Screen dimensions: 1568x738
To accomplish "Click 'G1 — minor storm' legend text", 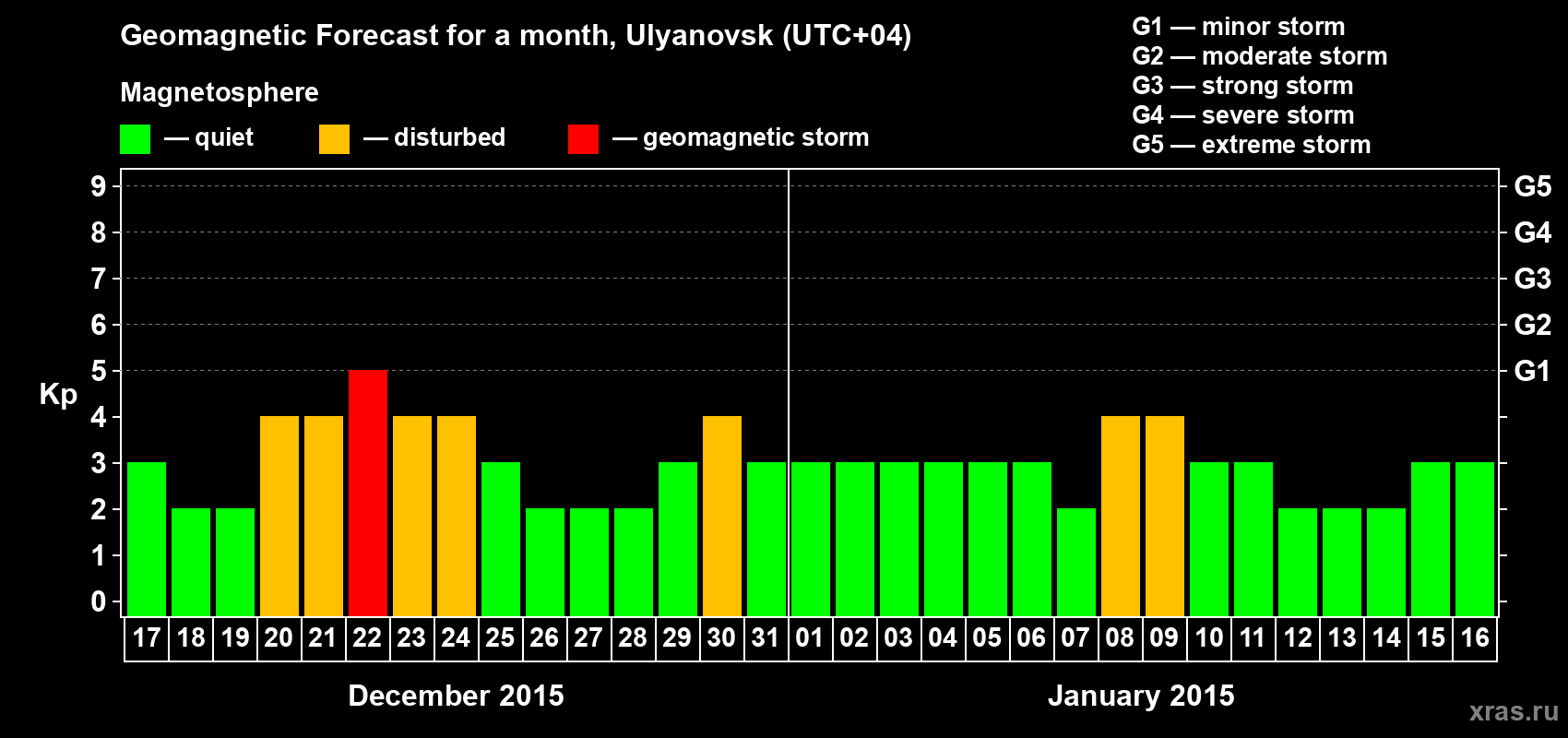I will [x=1239, y=27].
